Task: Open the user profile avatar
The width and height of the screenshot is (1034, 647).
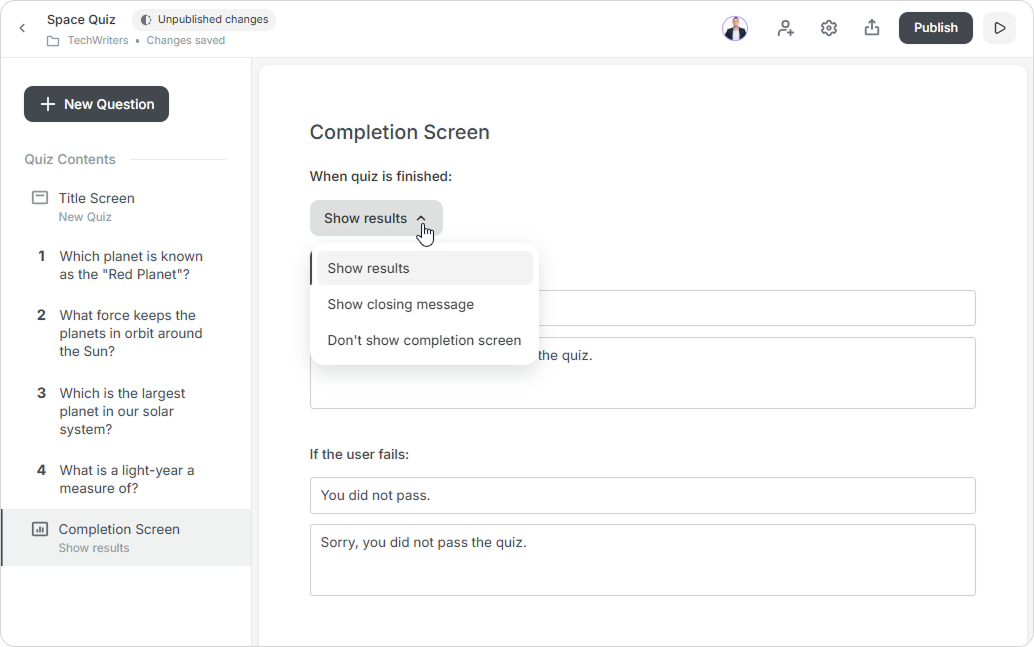Action: coord(735,28)
